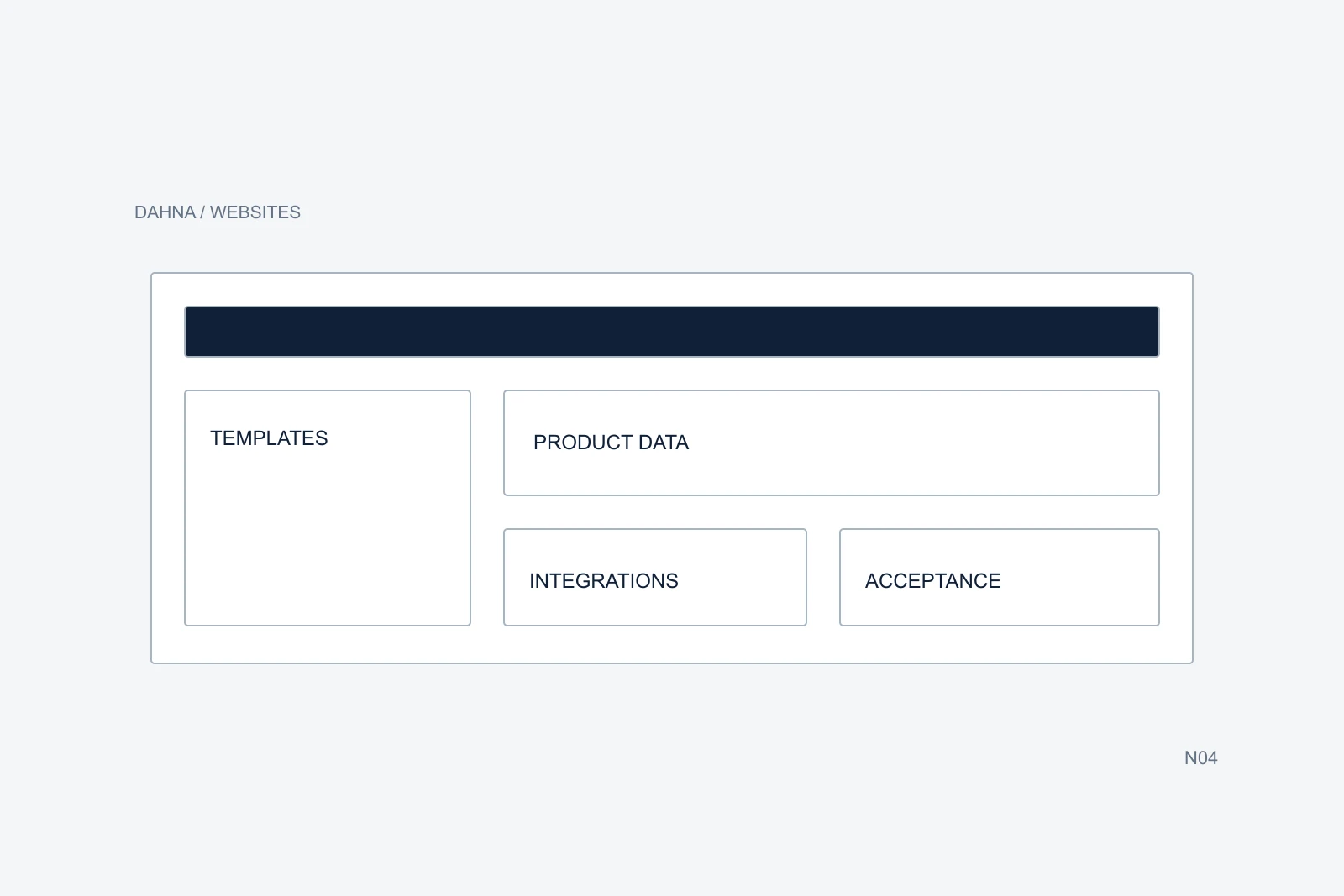Click the INTEGRATIONS box

(x=655, y=577)
